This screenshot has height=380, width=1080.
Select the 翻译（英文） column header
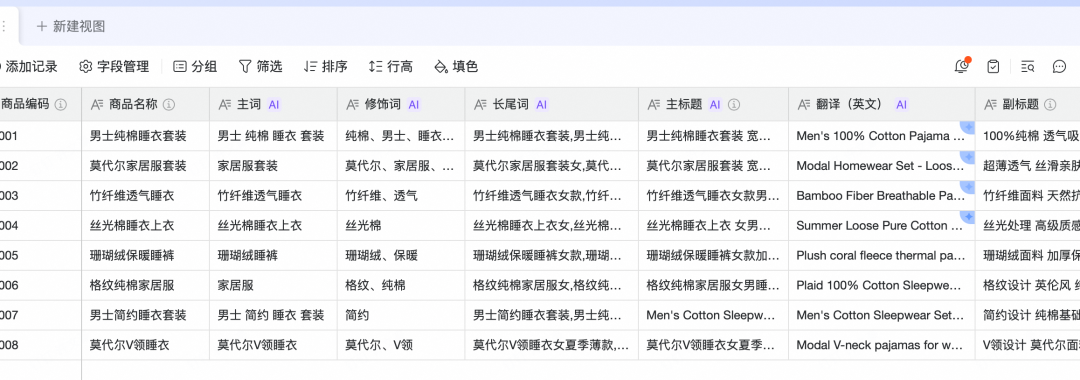click(882, 105)
